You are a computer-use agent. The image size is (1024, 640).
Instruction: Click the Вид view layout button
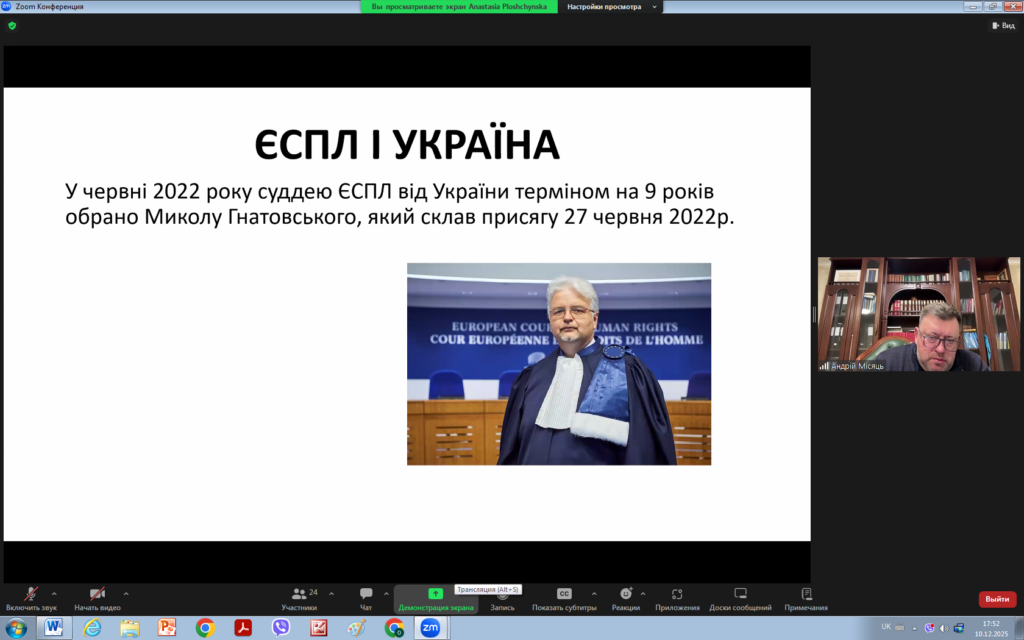[1002, 25]
